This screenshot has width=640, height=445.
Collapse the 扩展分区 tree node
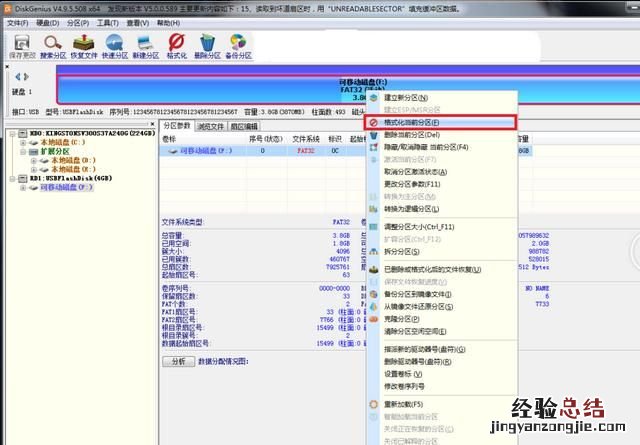coord(21,151)
